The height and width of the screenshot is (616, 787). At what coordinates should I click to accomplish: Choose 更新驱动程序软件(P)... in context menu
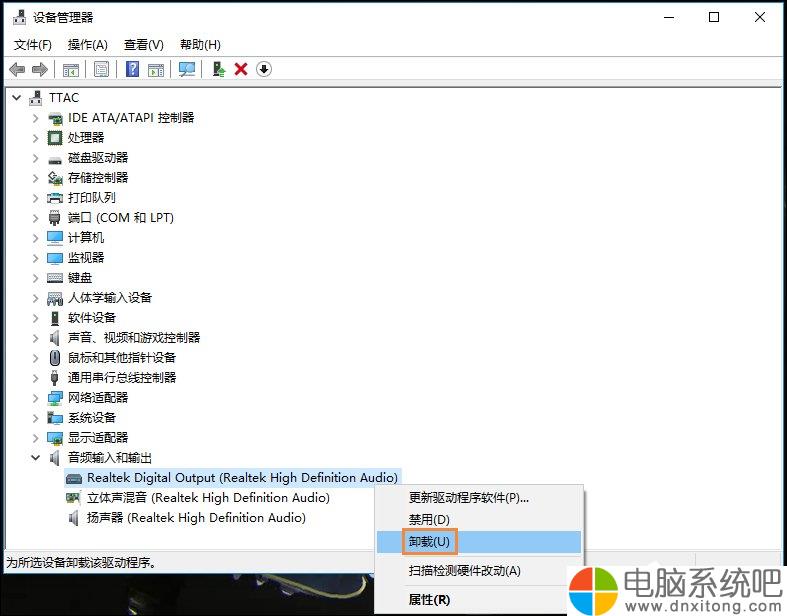(479, 498)
